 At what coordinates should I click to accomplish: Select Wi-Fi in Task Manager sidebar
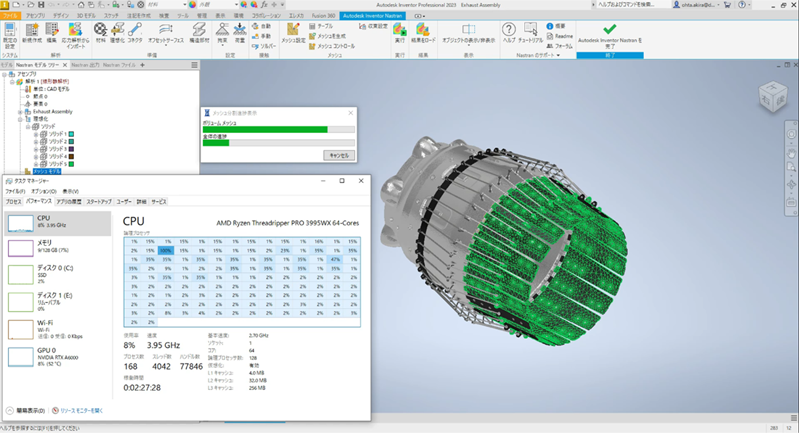click(x=58, y=329)
